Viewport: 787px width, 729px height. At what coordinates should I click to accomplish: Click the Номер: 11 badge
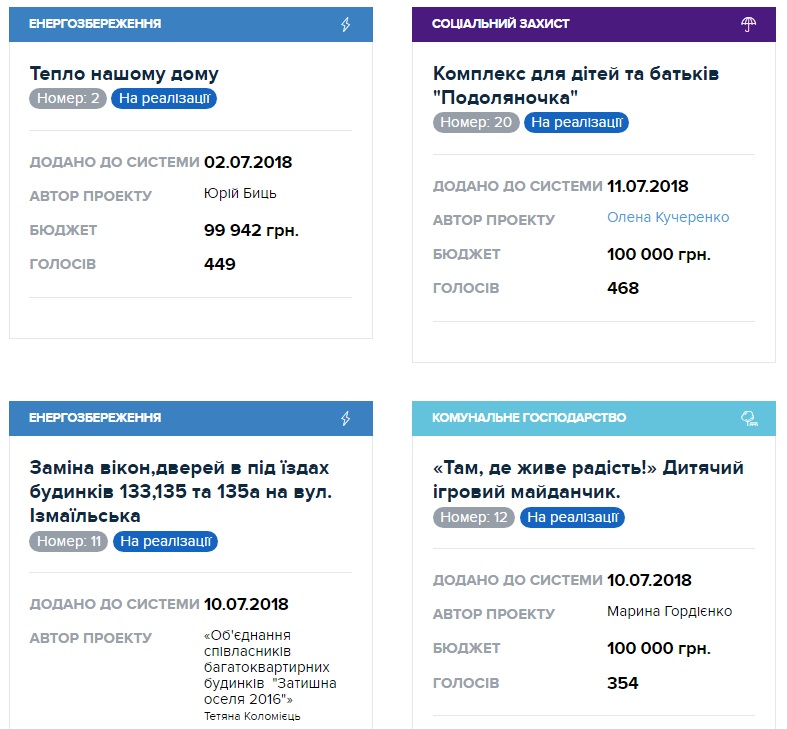[x=68, y=541]
